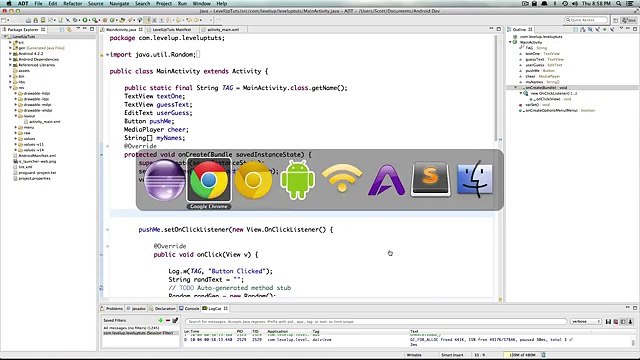Click the Open Perspective icon
This screenshot has height=360, width=640.
click(x=615, y=20)
